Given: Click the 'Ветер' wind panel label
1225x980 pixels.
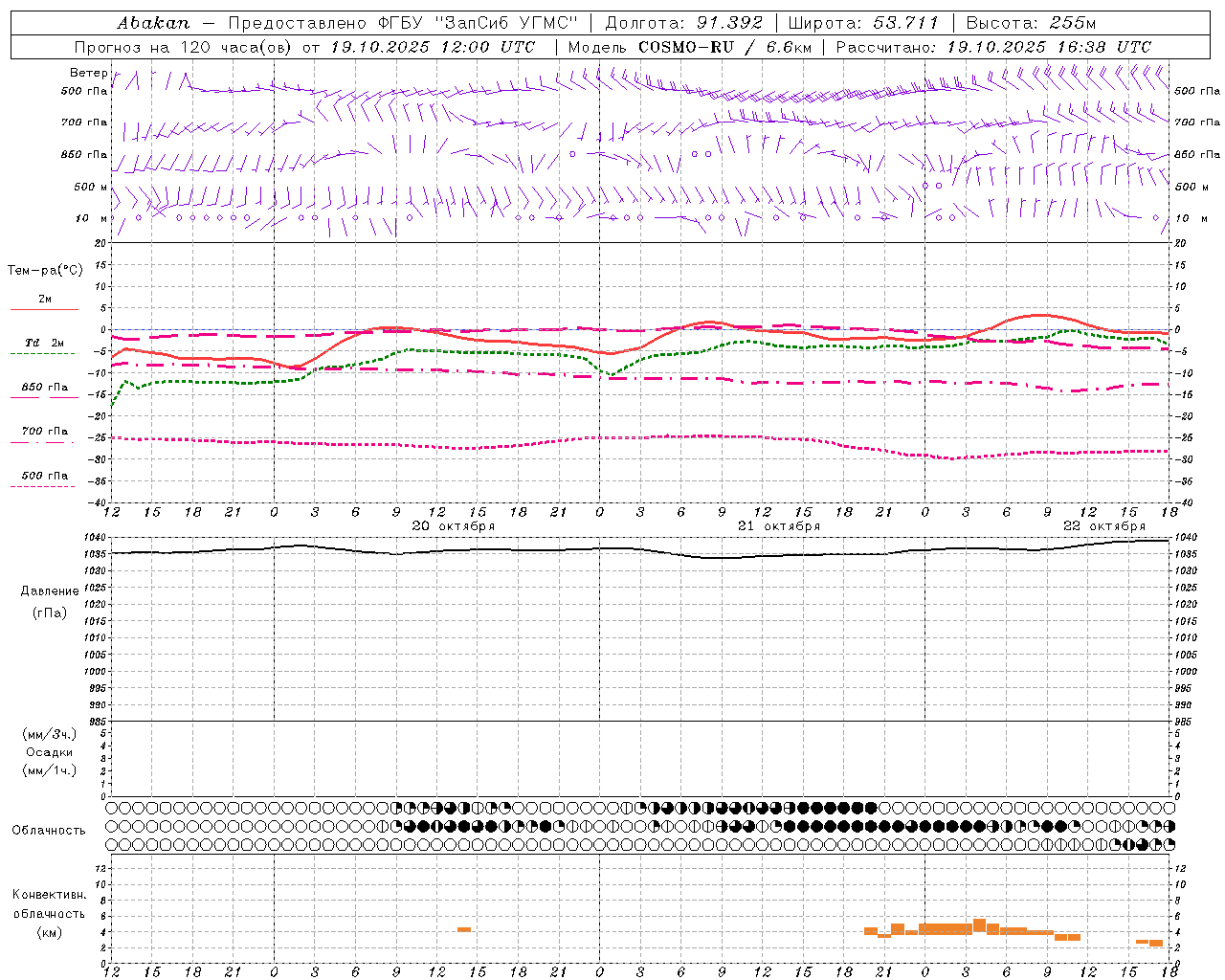Looking at the screenshot, I should (x=89, y=73).
